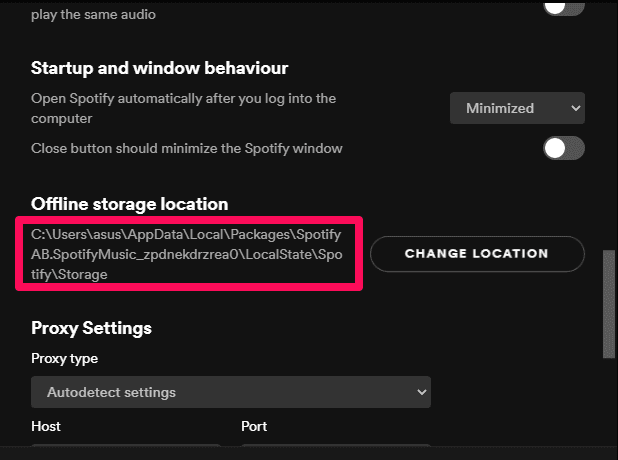Click the offline storage folder path text

tap(186, 254)
